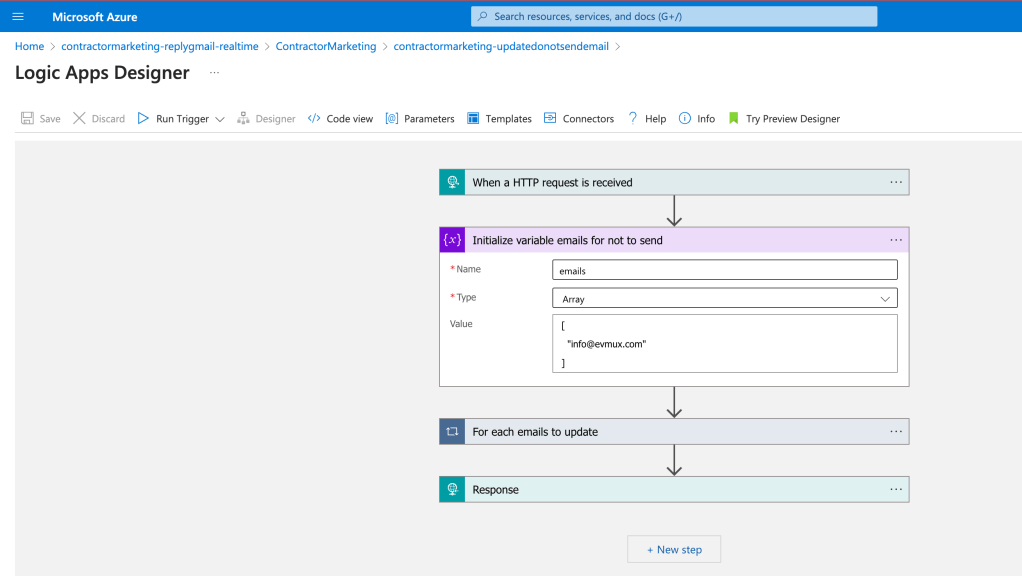Screen dimensions: 1022x576
Task: Open contractormarketing-replygmail-realtime breadcrumb
Action: tap(160, 46)
